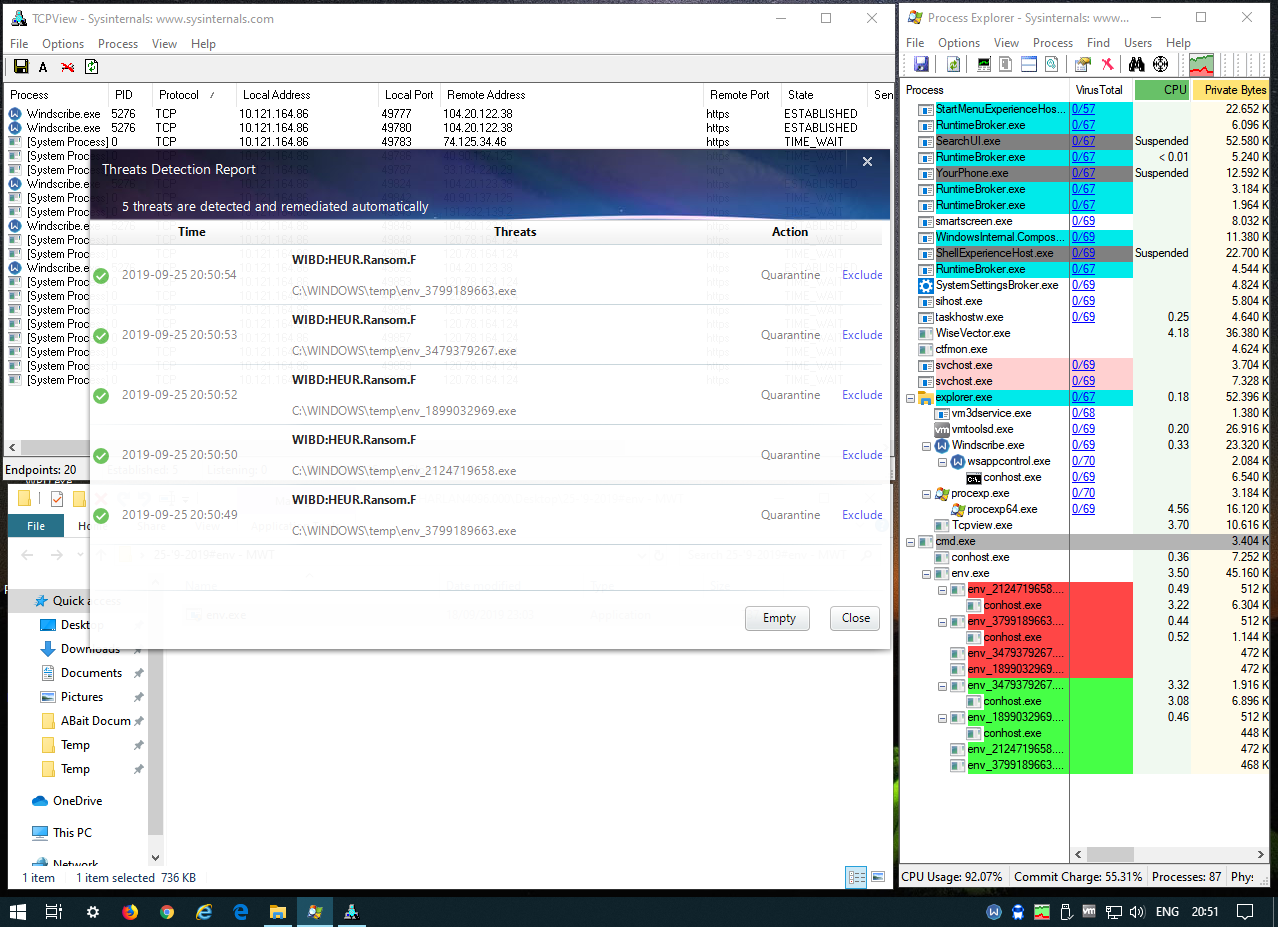Screen dimensions: 1278x927
Task: Open Properties icon in Process Explorer toolbar
Action: point(1083,65)
